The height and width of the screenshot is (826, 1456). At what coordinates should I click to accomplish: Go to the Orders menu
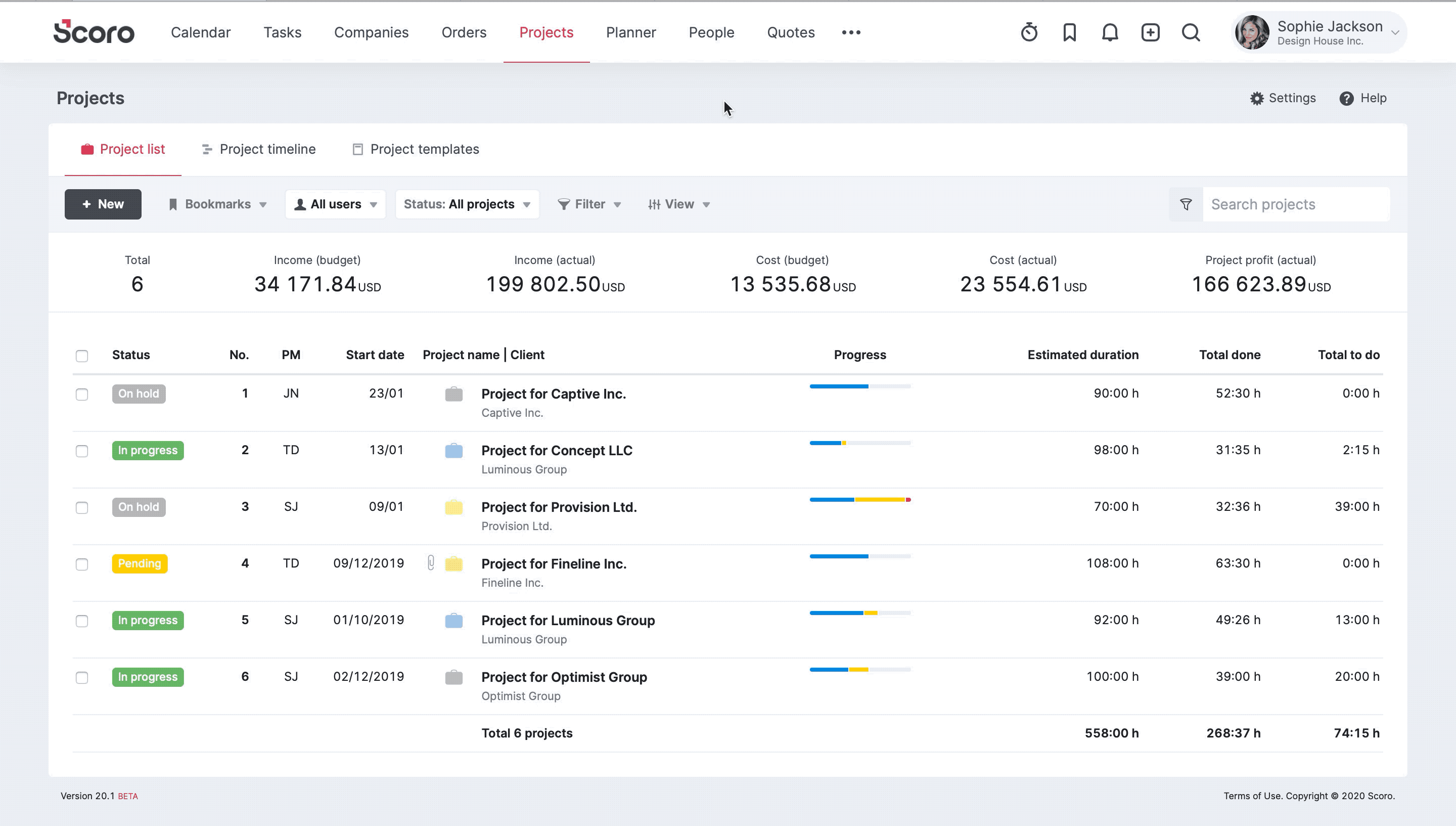pyautogui.click(x=464, y=32)
